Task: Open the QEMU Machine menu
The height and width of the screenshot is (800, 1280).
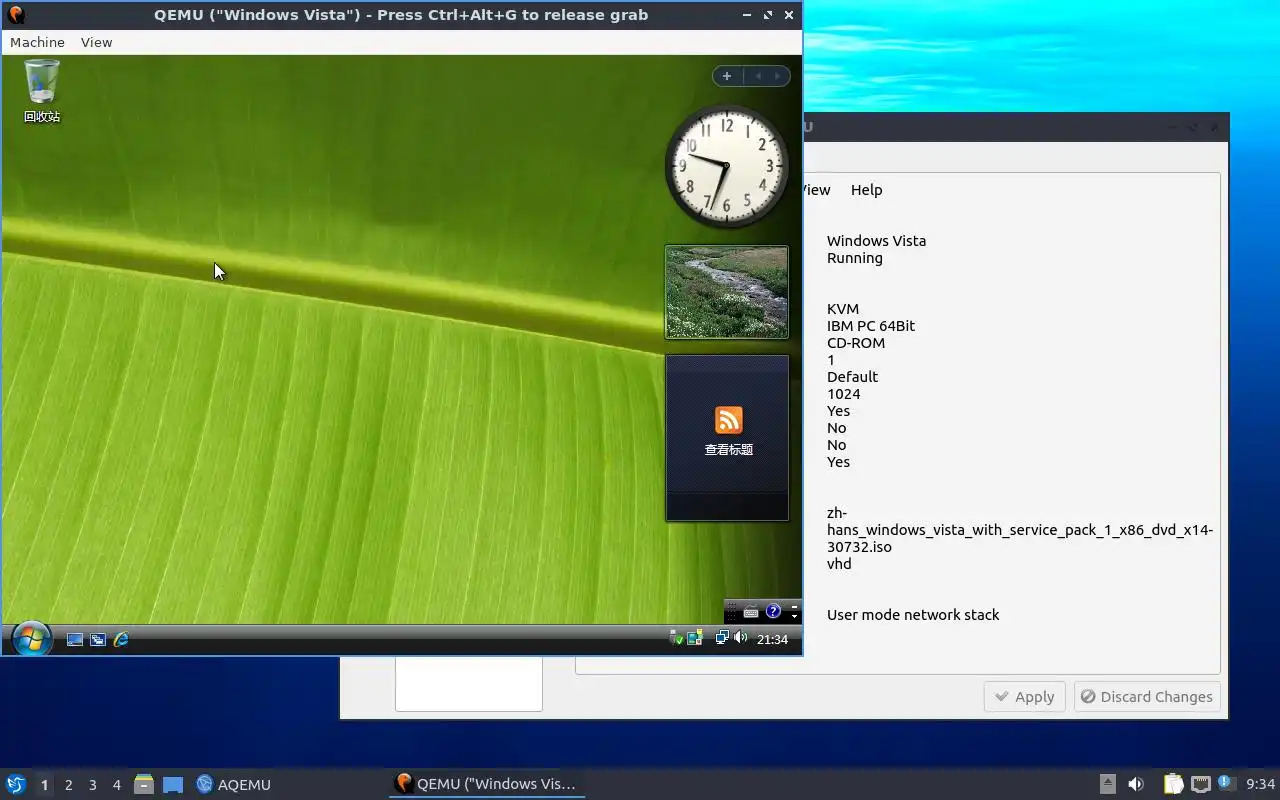Action: pyautogui.click(x=37, y=42)
